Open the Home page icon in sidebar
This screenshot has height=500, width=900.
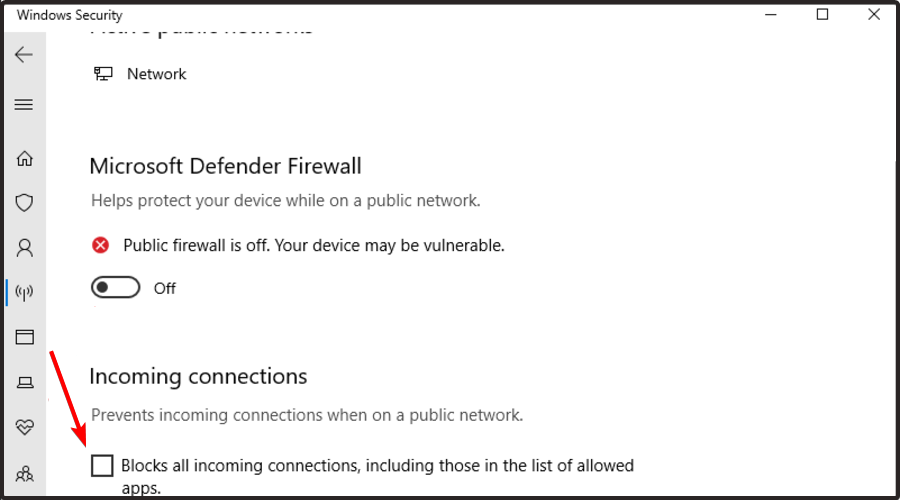coord(24,158)
